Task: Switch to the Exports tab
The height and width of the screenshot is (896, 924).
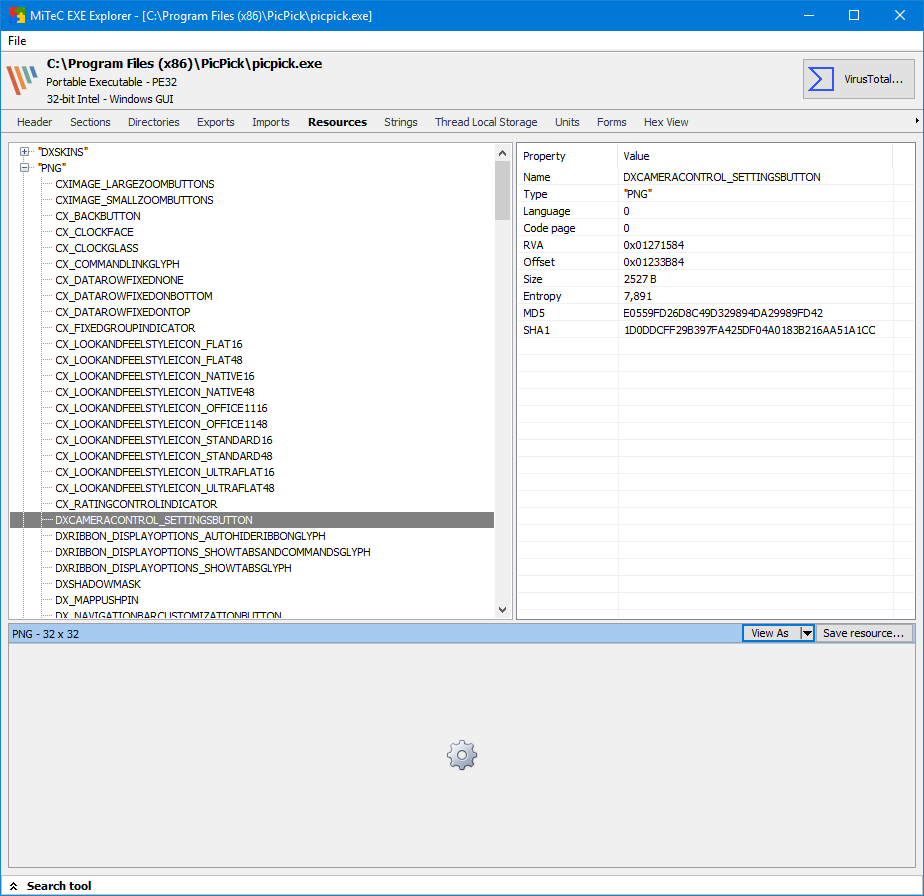Action: click(216, 122)
